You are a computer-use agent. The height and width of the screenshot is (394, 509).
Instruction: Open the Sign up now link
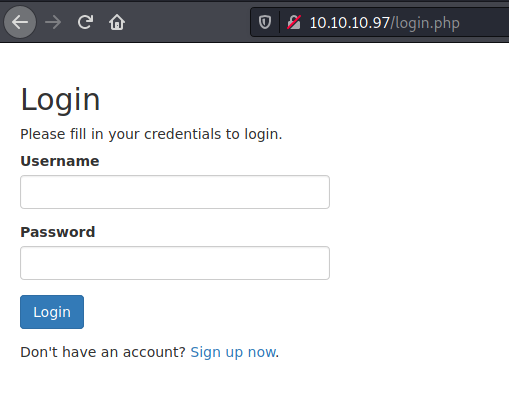pos(233,352)
